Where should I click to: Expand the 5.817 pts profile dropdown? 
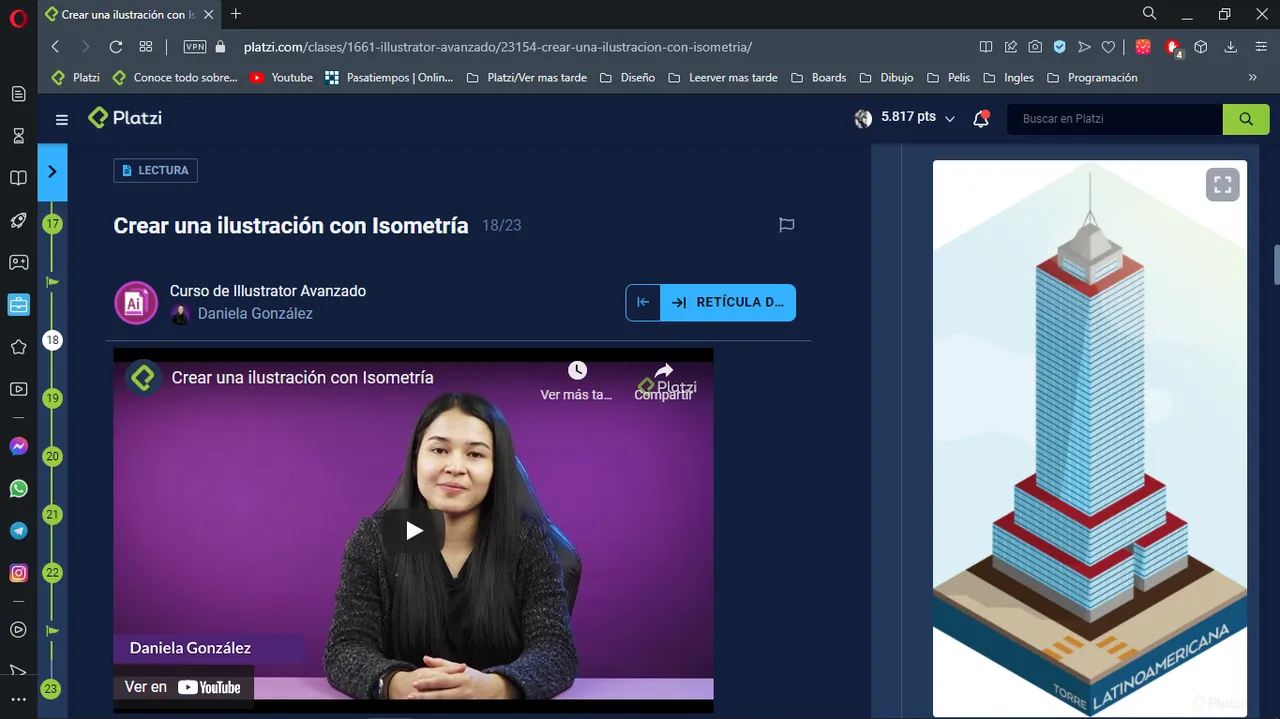click(x=905, y=118)
